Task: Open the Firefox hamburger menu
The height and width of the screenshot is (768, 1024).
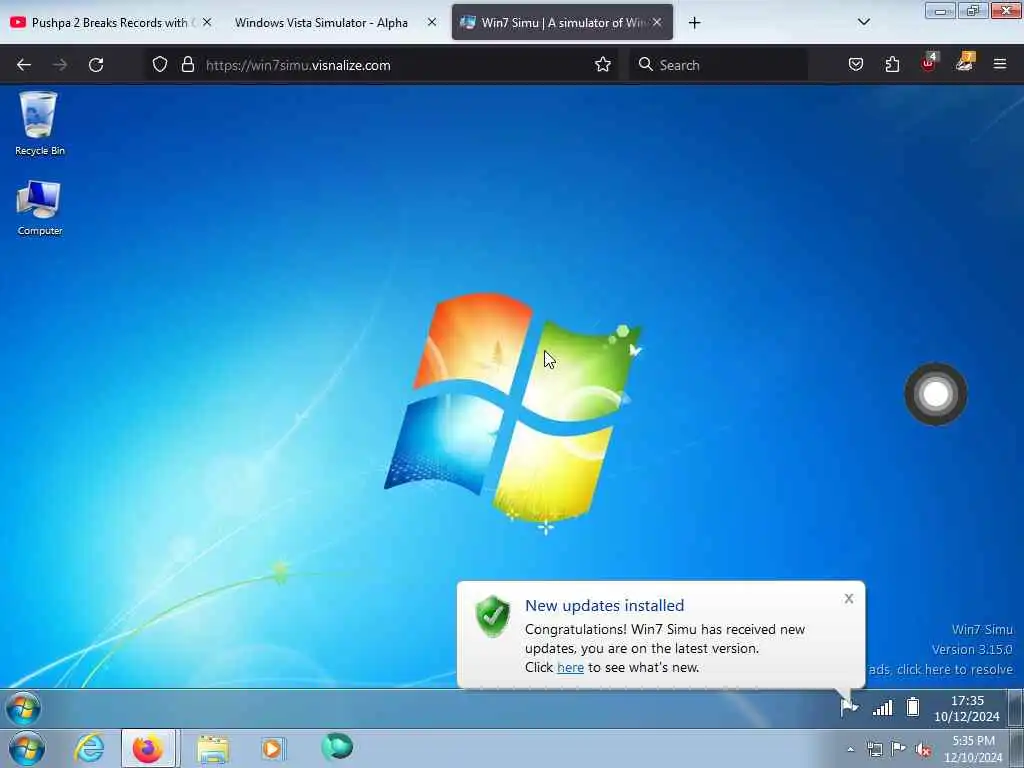Action: pyautogui.click(x=1000, y=64)
